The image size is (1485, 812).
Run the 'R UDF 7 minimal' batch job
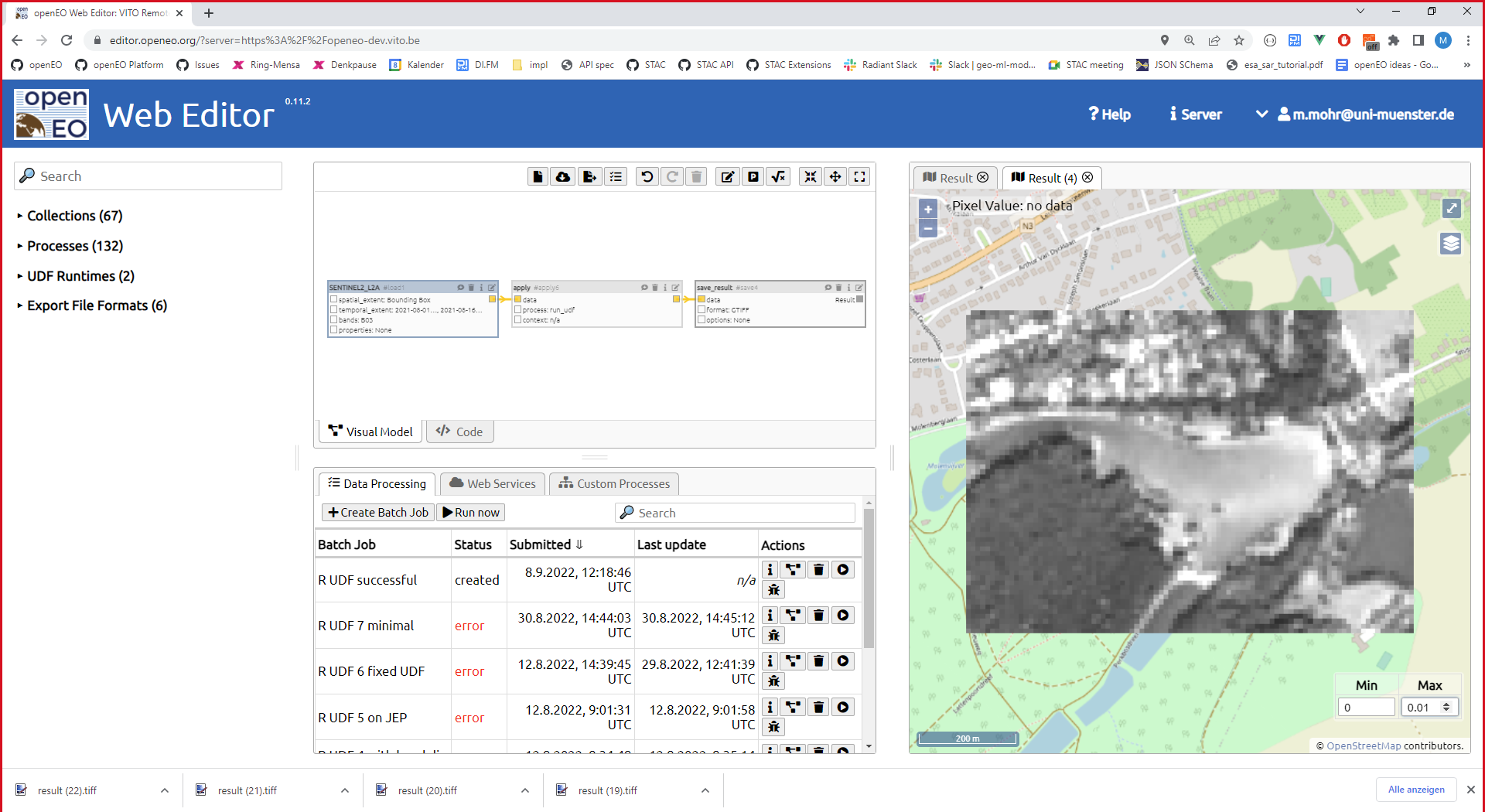pyautogui.click(x=843, y=615)
